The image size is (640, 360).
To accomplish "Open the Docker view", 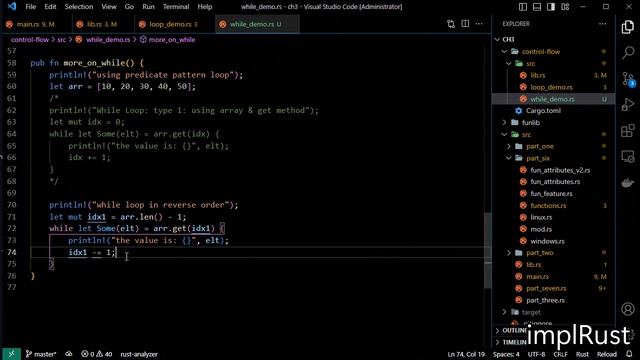I will pos(628,182).
